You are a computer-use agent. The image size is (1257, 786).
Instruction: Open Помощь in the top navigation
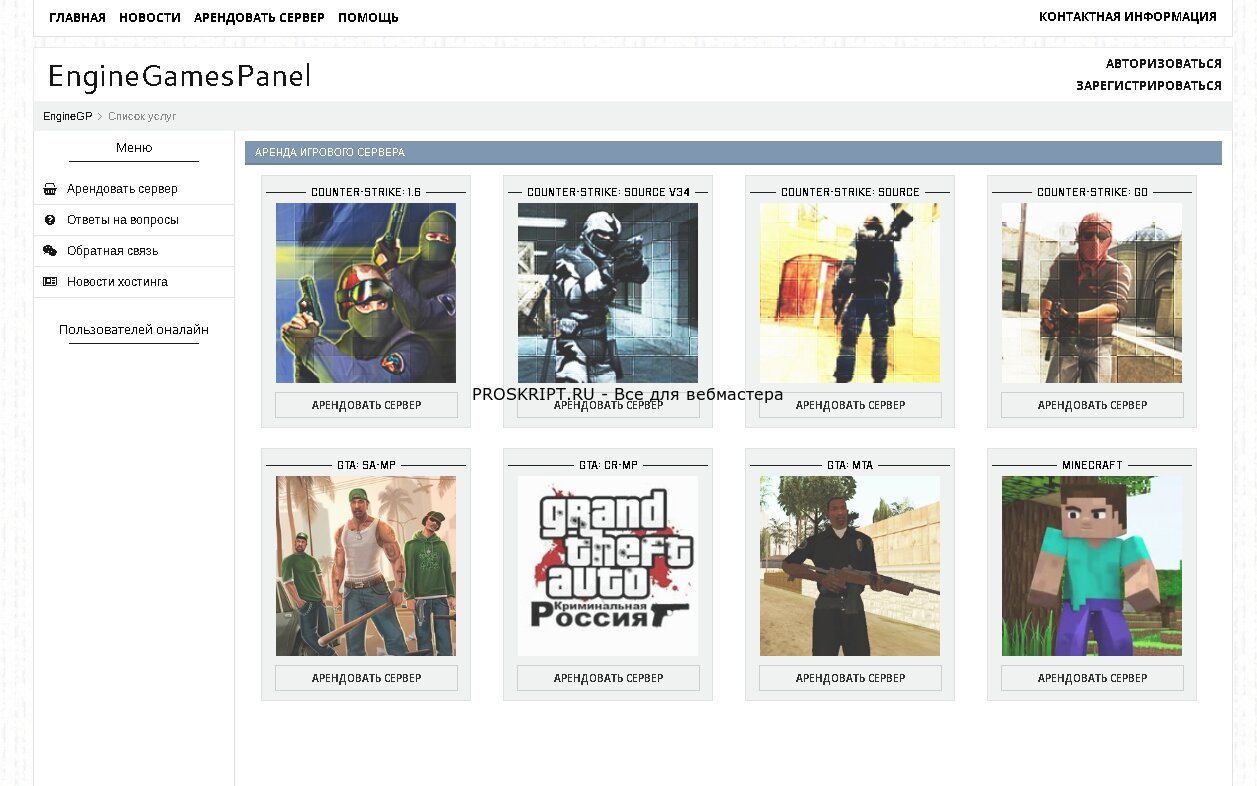click(368, 18)
